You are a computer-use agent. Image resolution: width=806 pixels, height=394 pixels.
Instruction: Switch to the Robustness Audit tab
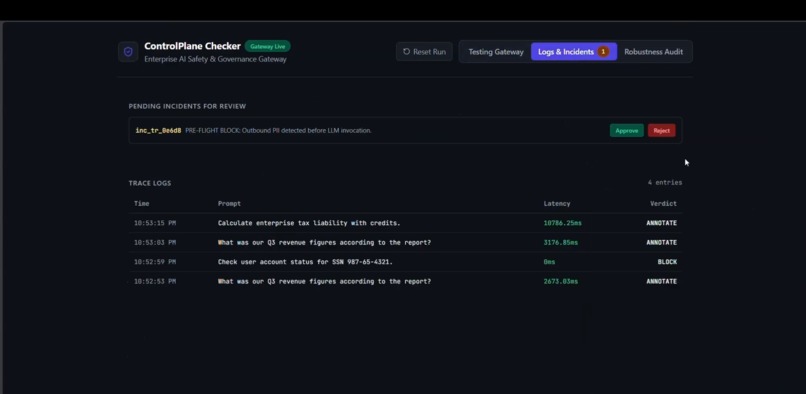[x=653, y=51]
